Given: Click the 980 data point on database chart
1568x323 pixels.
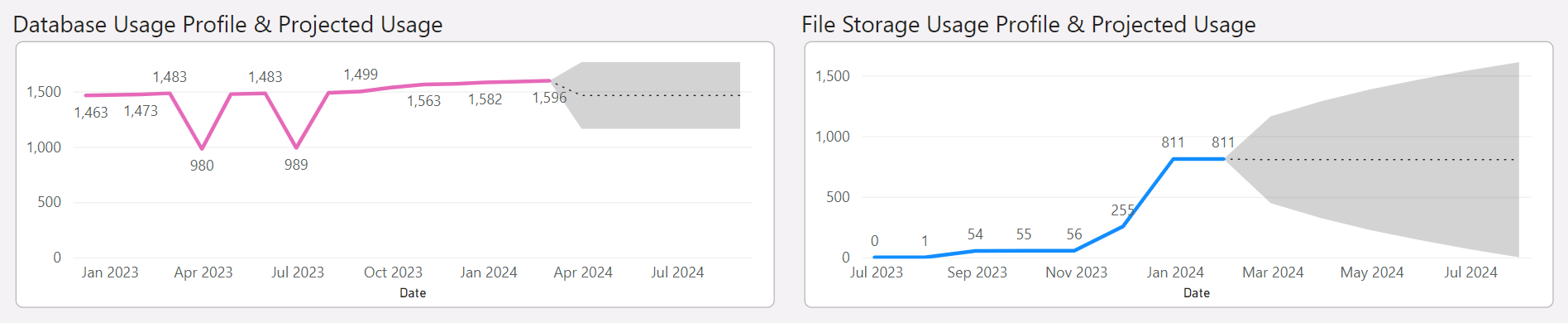Looking at the screenshot, I should coord(202,148).
